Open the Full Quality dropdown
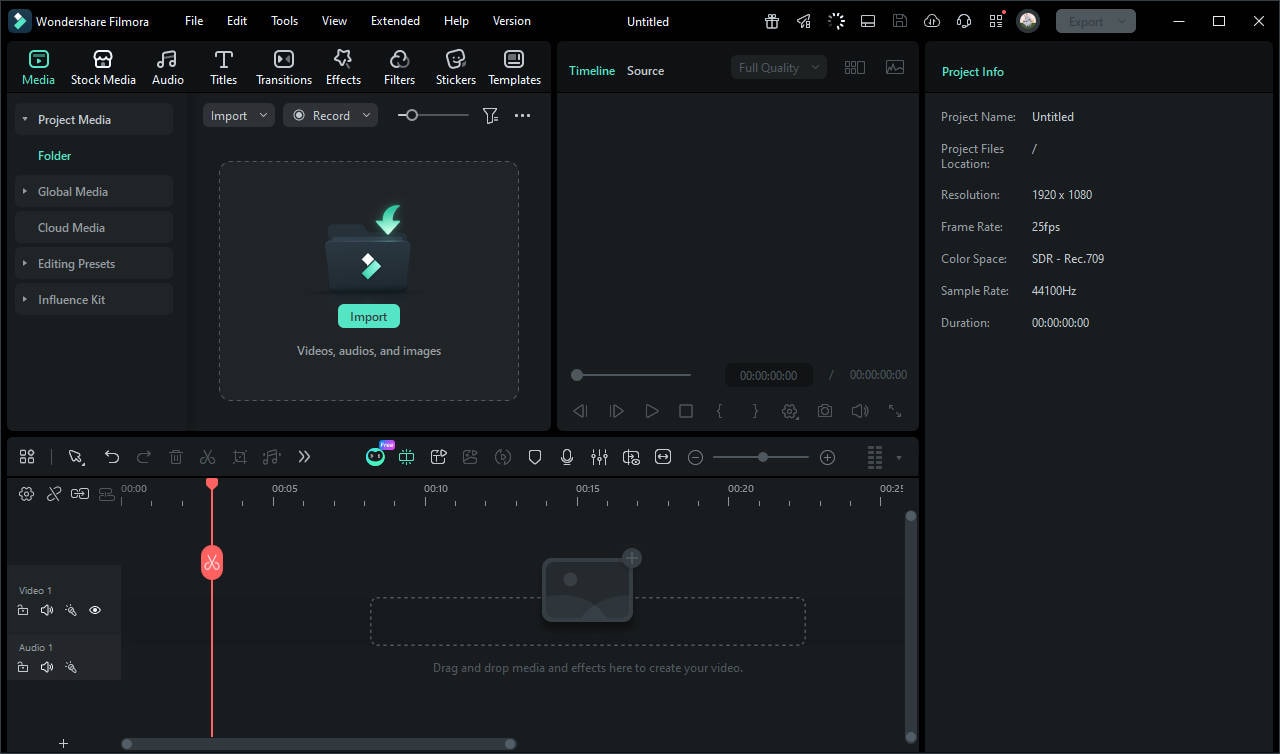This screenshot has width=1280, height=754. pyautogui.click(x=778, y=67)
